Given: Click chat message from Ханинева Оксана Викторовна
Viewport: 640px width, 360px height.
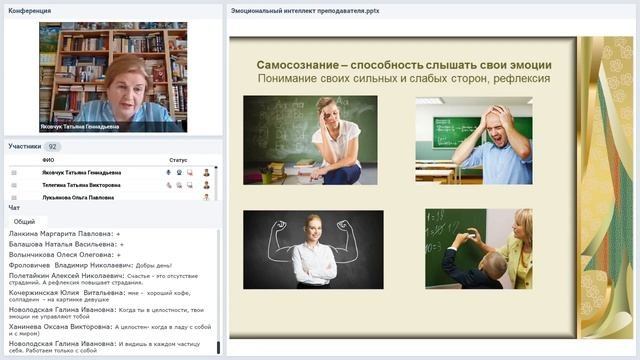Looking at the screenshot, I should tap(110, 330).
